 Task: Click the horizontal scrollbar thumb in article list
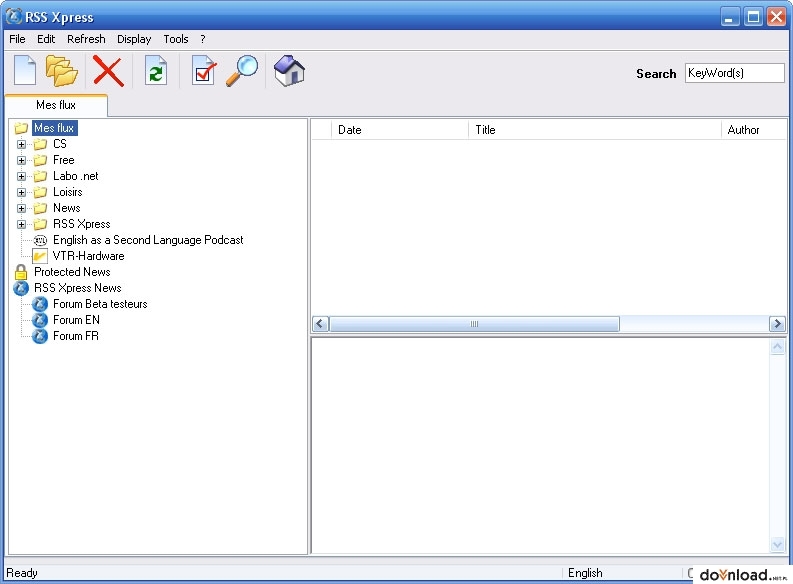[x=474, y=324]
